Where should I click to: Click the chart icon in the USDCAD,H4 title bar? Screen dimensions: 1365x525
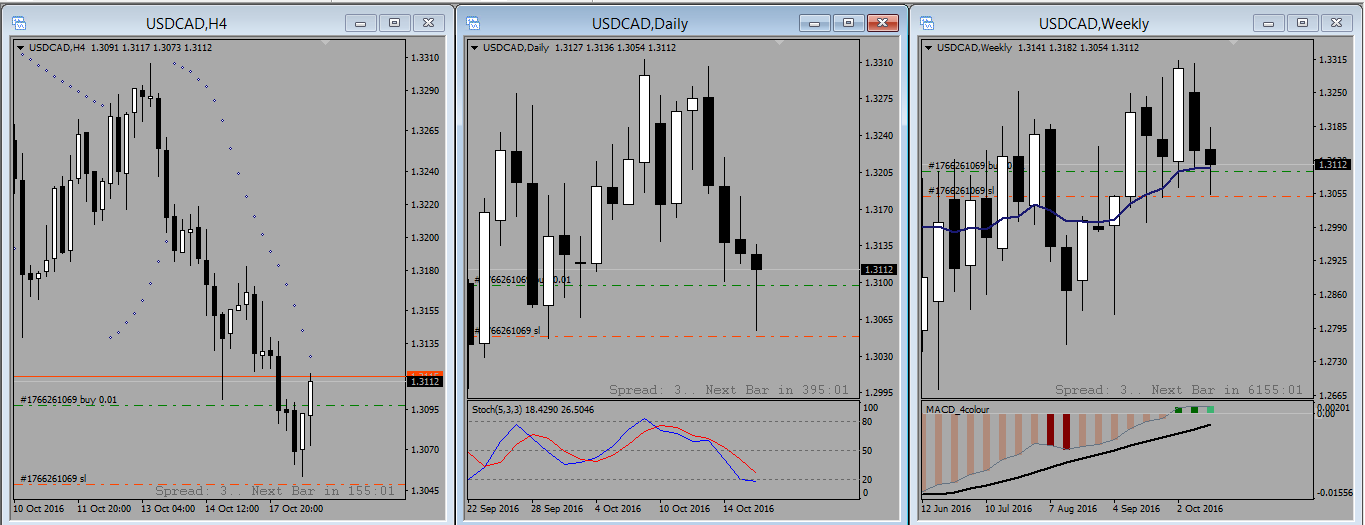click(x=21, y=22)
